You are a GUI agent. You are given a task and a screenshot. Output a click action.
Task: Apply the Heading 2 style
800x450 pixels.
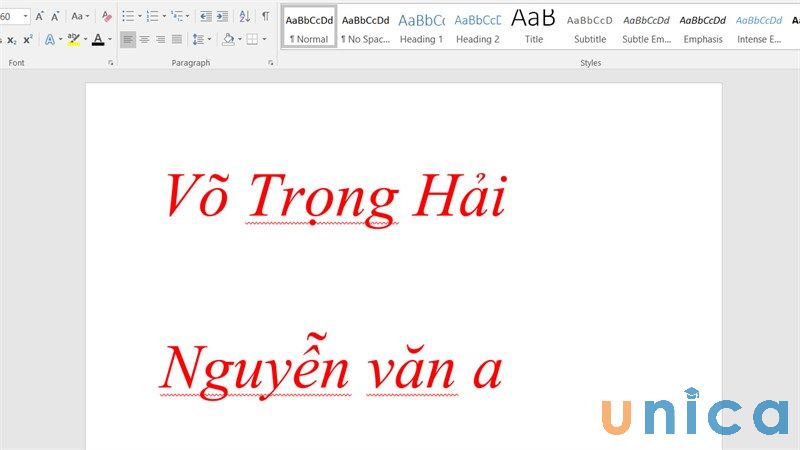[478, 27]
